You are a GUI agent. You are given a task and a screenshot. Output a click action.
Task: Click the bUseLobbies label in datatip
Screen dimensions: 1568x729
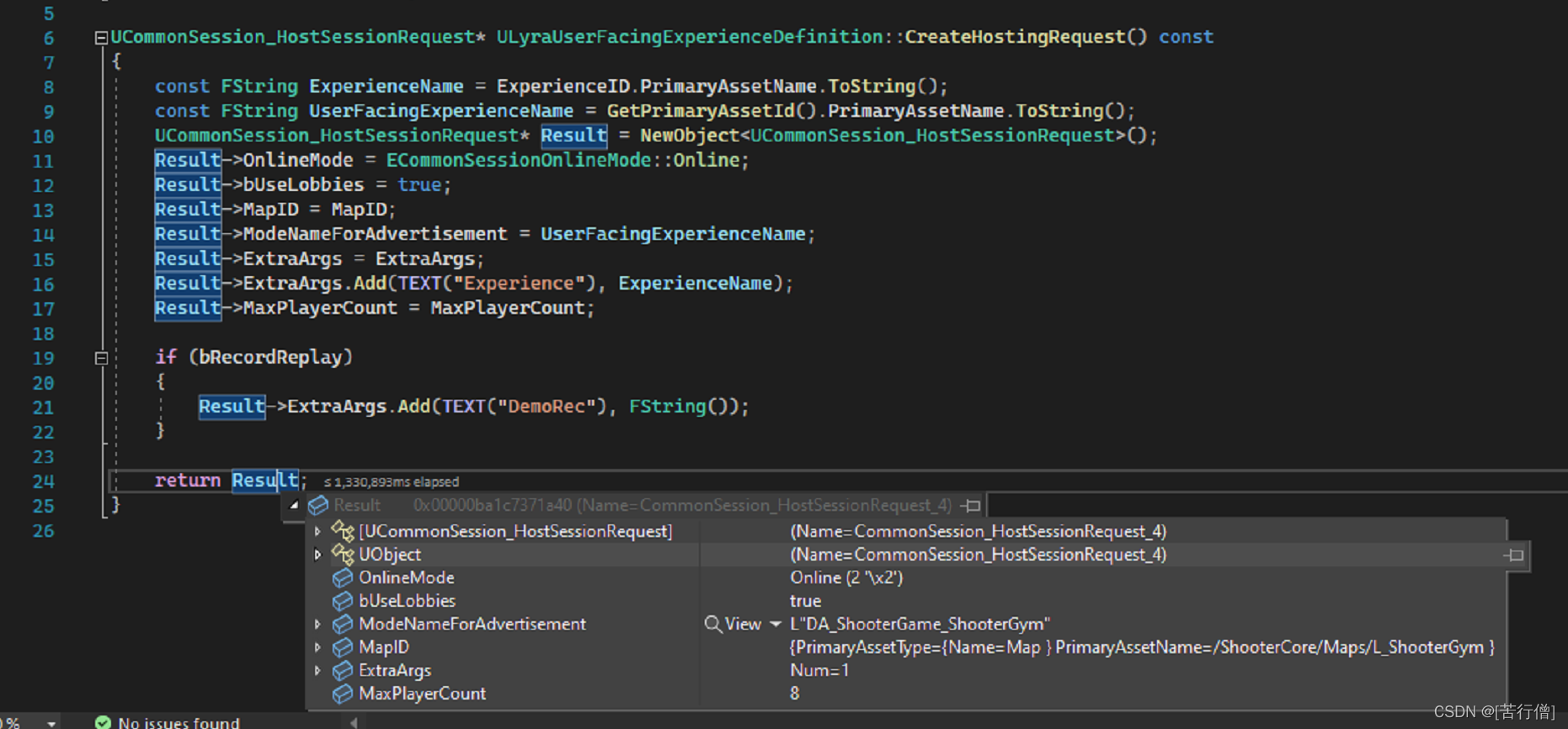[407, 601]
